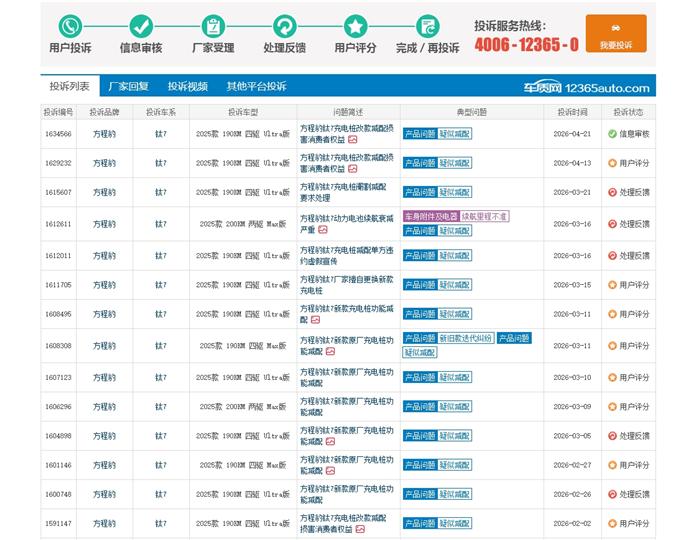Viewport: 700px width, 540px height.
Task: Click the 处理反馈 refresh step icon
Action: tap(284, 26)
